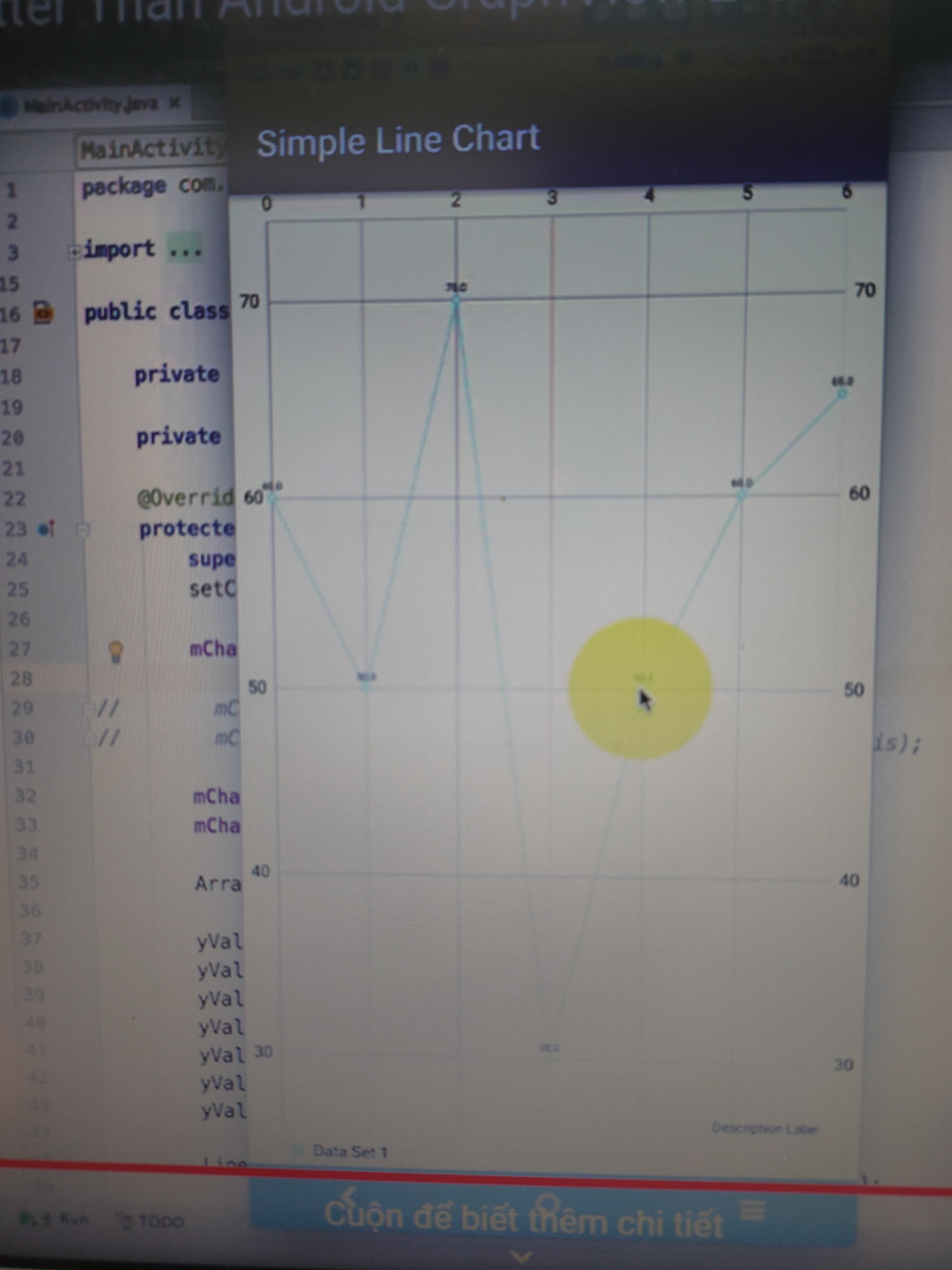Collapse the method fold marker on line 23
The height and width of the screenshot is (1270, 952).
click(x=84, y=529)
